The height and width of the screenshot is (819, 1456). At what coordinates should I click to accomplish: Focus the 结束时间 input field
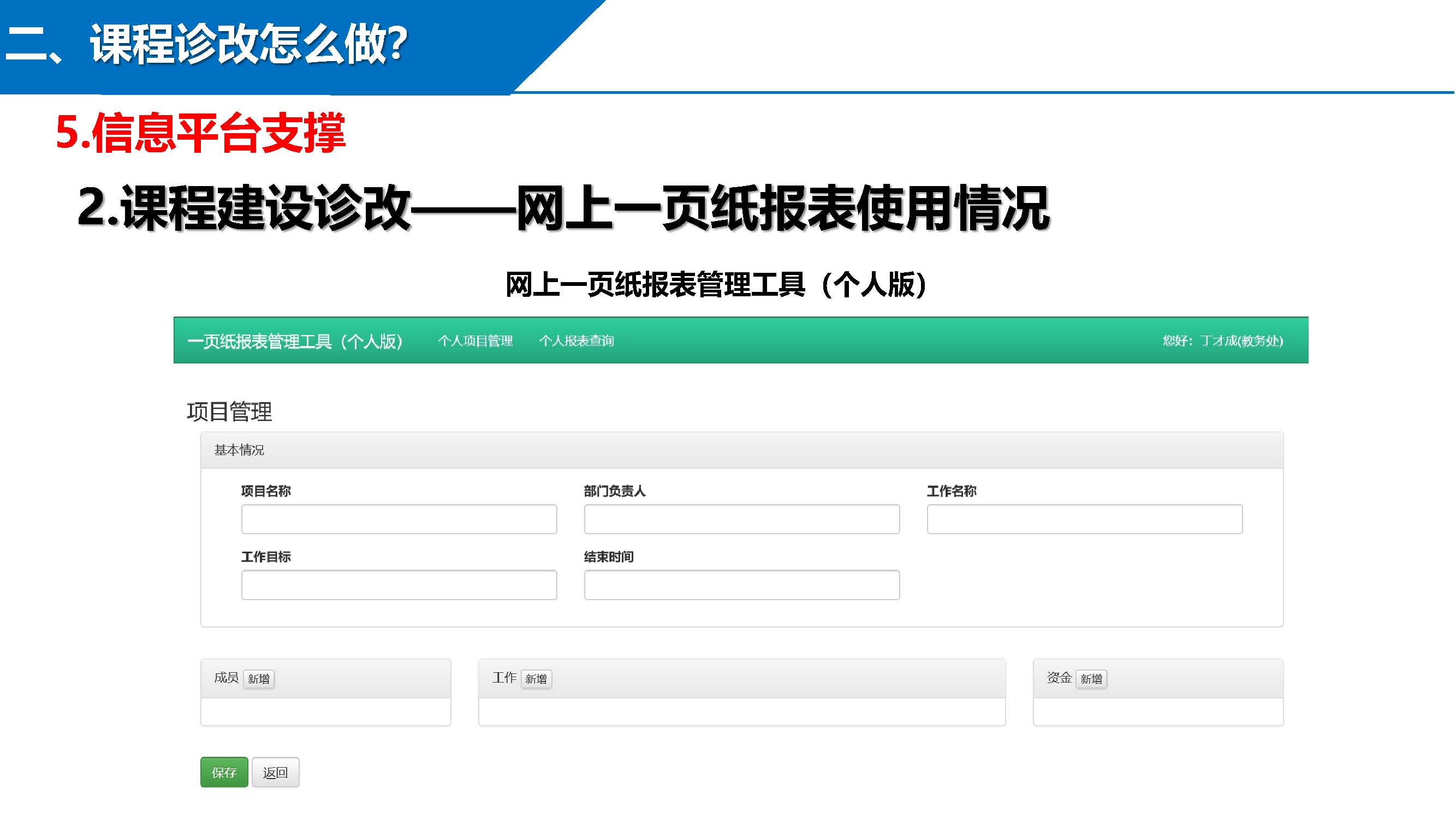tap(742, 585)
